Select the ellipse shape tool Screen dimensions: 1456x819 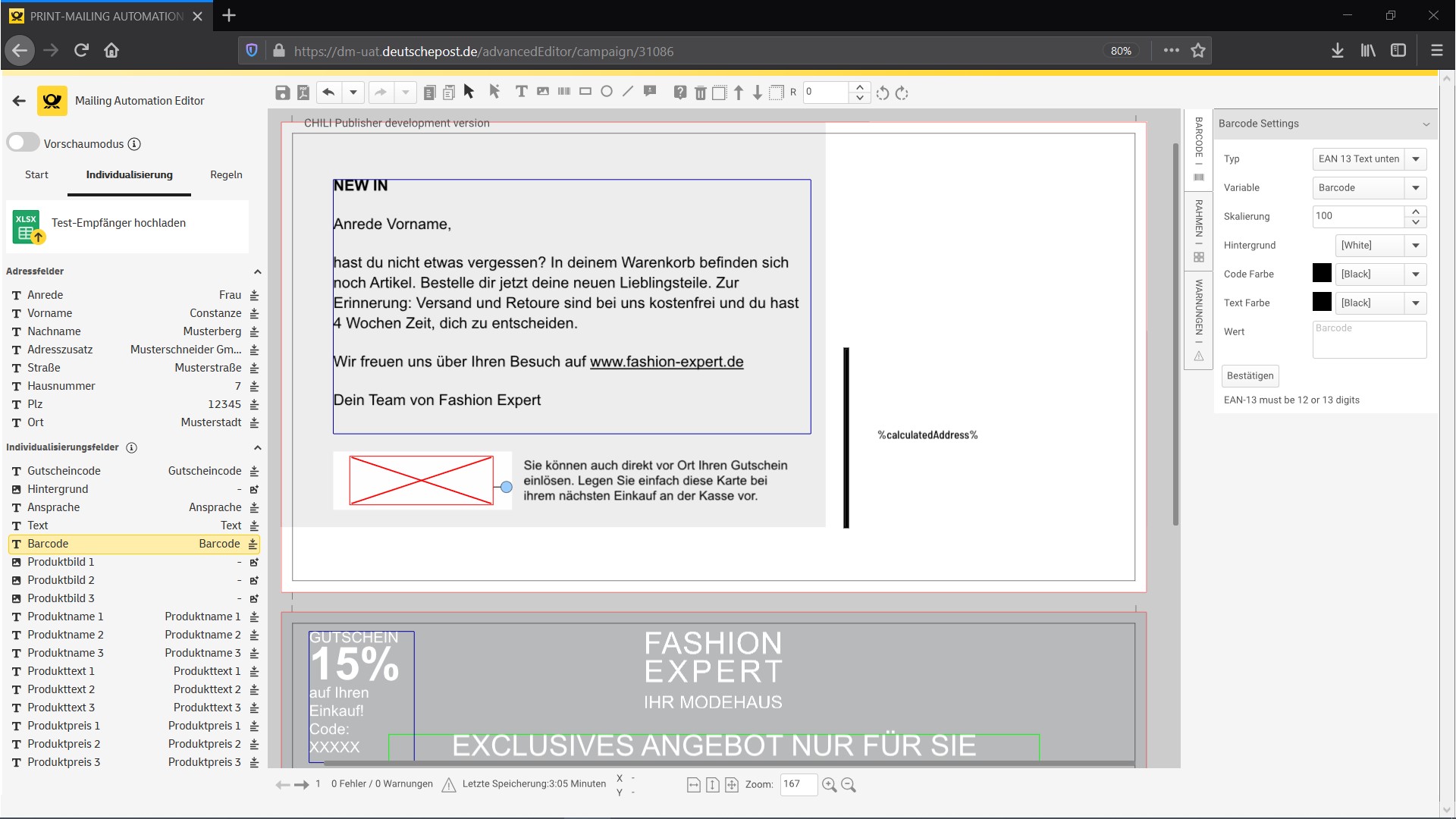[x=607, y=92]
